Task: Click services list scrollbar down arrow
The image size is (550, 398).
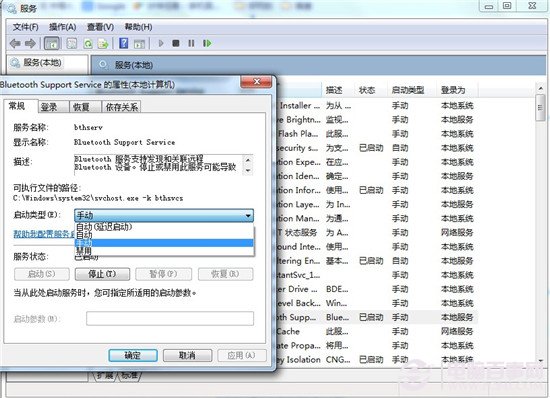Action: [541, 360]
